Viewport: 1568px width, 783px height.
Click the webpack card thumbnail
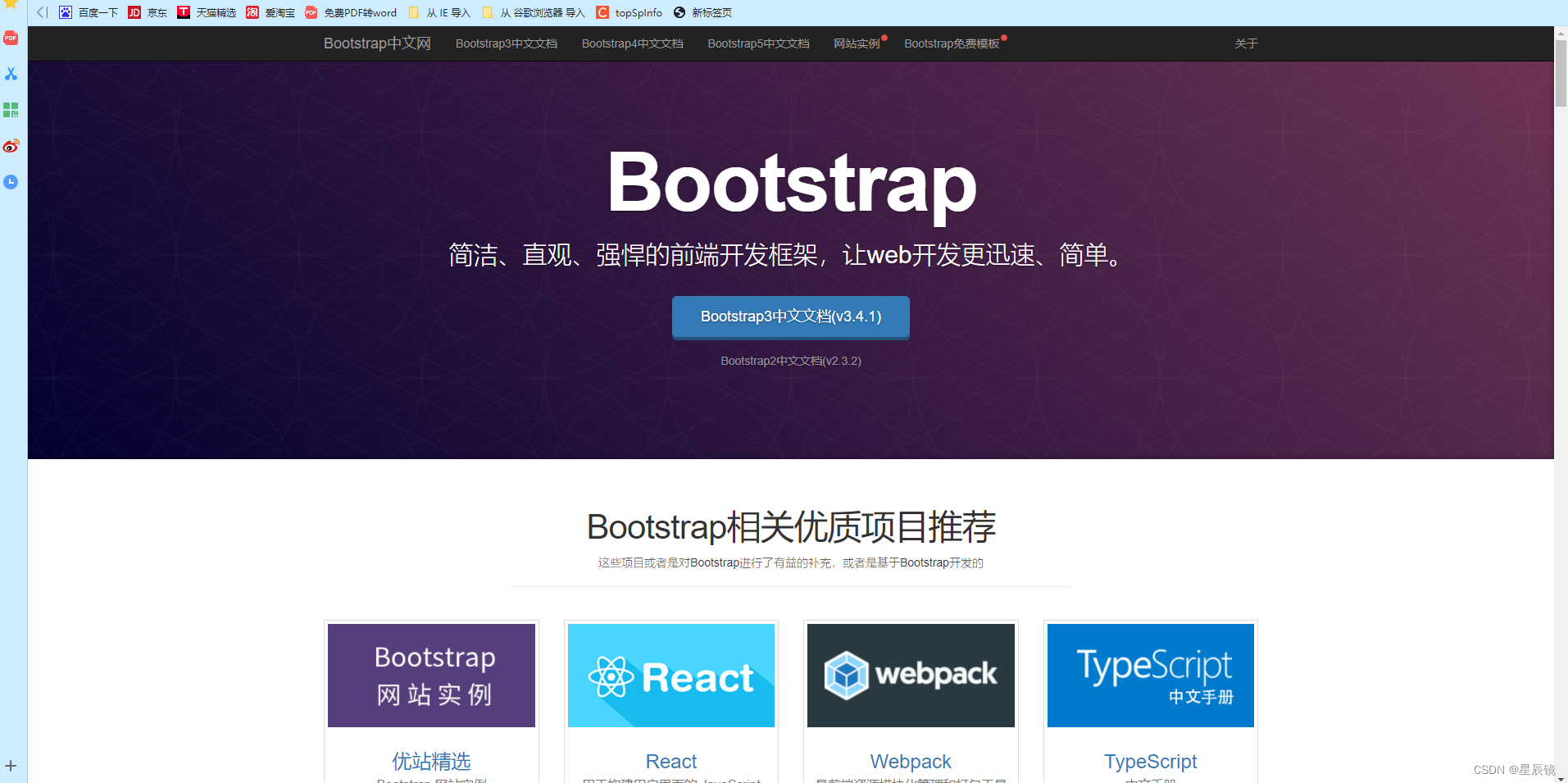click(911, 676)
